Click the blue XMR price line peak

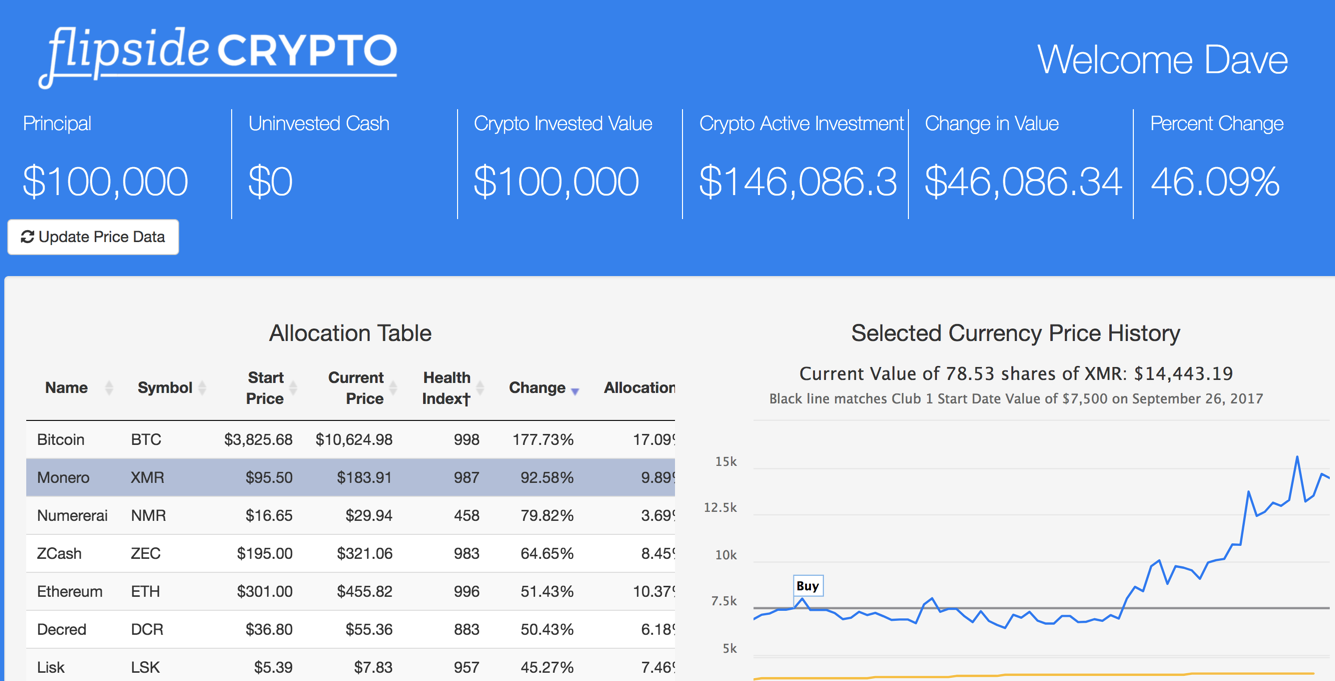click(x=1297, y=458)
